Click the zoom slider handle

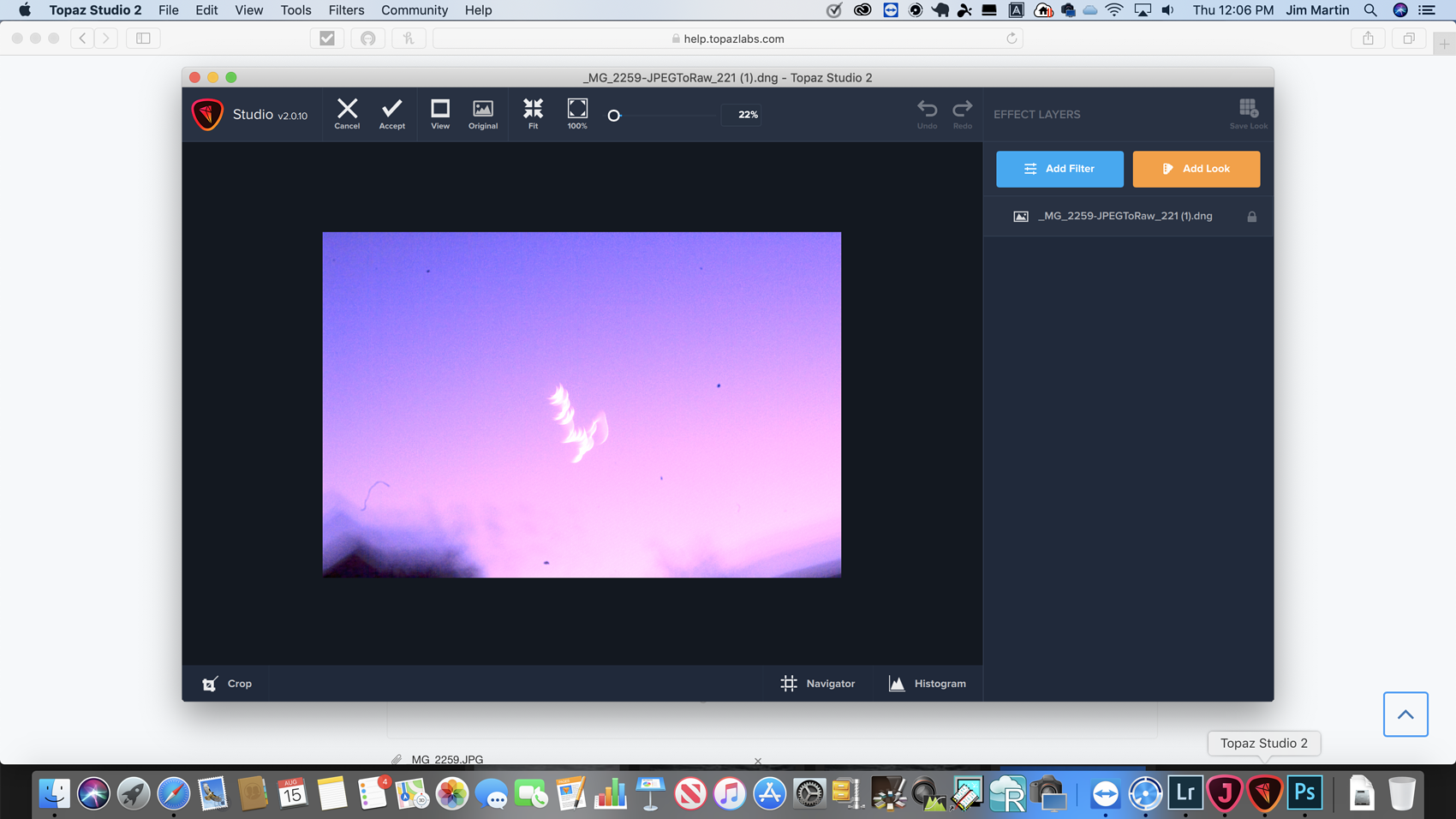tap(614, 116)
